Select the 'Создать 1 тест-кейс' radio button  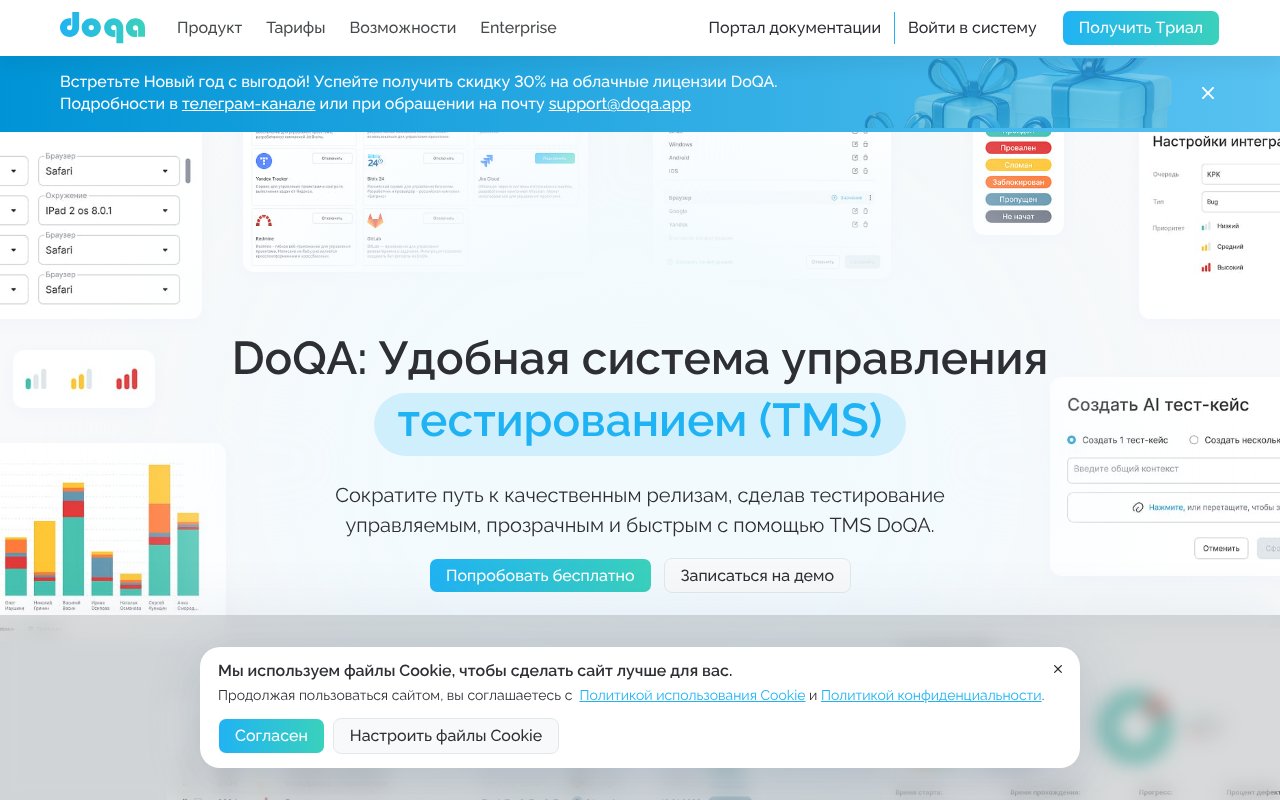coord(1071,440)
